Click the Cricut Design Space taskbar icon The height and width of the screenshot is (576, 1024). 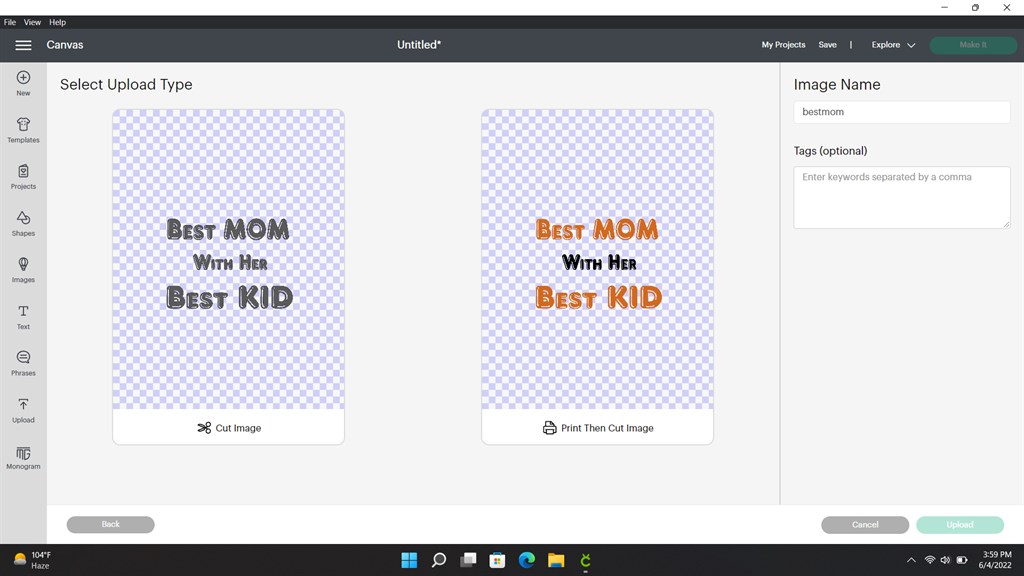pos(586,560)
